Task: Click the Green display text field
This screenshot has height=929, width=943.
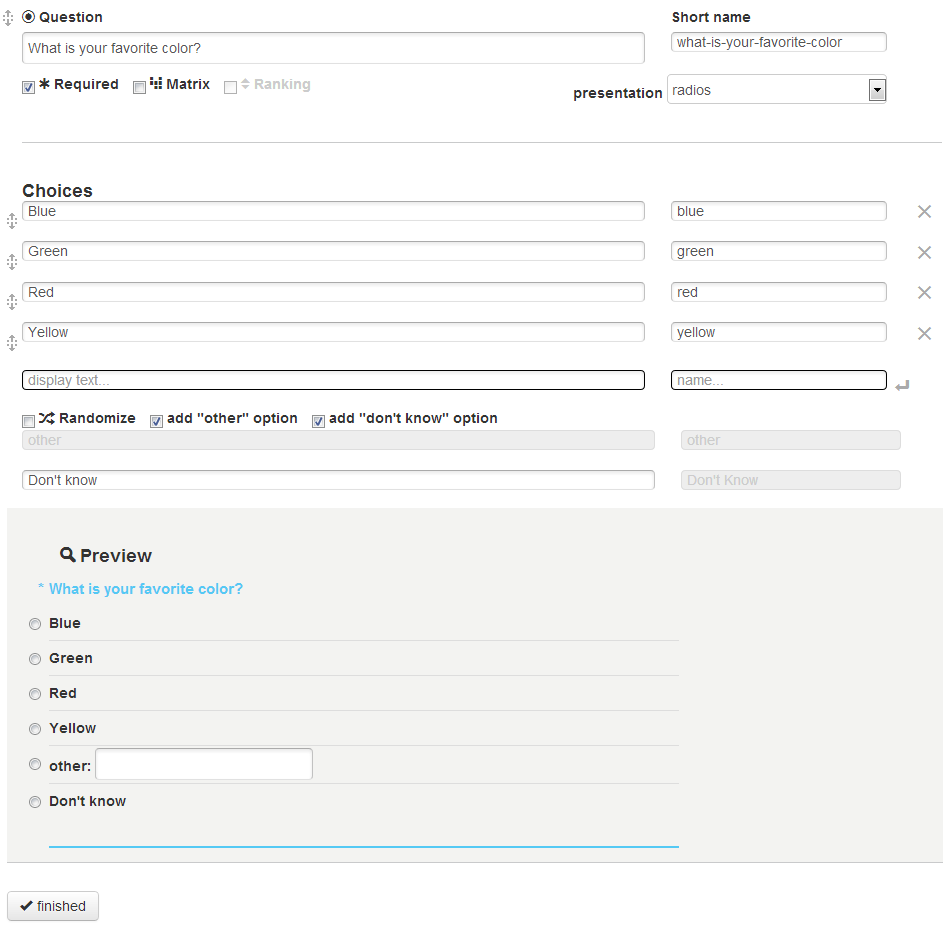Action: tap(333, 251)
